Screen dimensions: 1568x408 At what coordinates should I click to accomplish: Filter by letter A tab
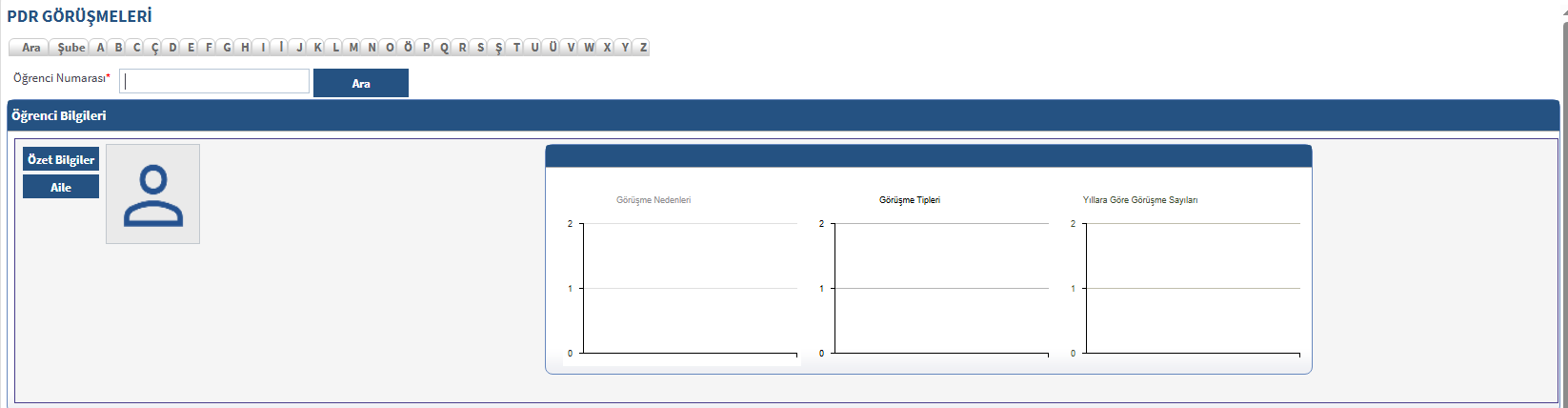100,48
